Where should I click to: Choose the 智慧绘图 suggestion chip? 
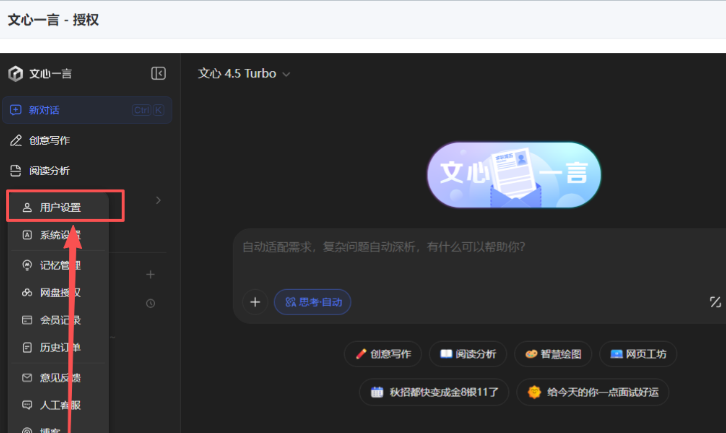coord(553,354)
